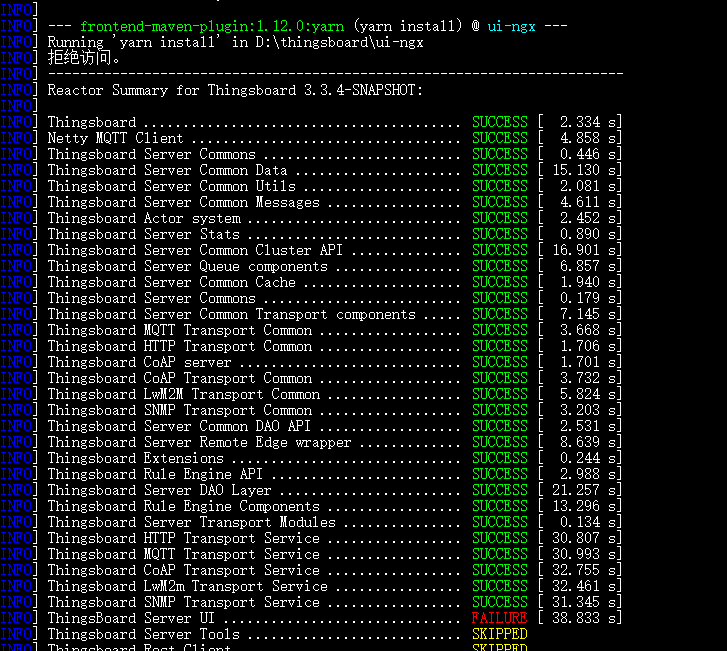Click 'Thingsboard CoAP Transport Common' row text

[x=179, y=378]
